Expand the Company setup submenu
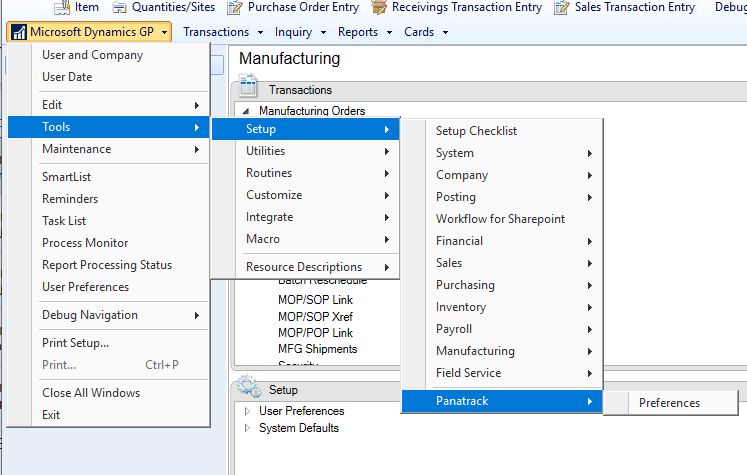This screenshot has height=475, width=747. pyautogui.click(x=502, y=175)
